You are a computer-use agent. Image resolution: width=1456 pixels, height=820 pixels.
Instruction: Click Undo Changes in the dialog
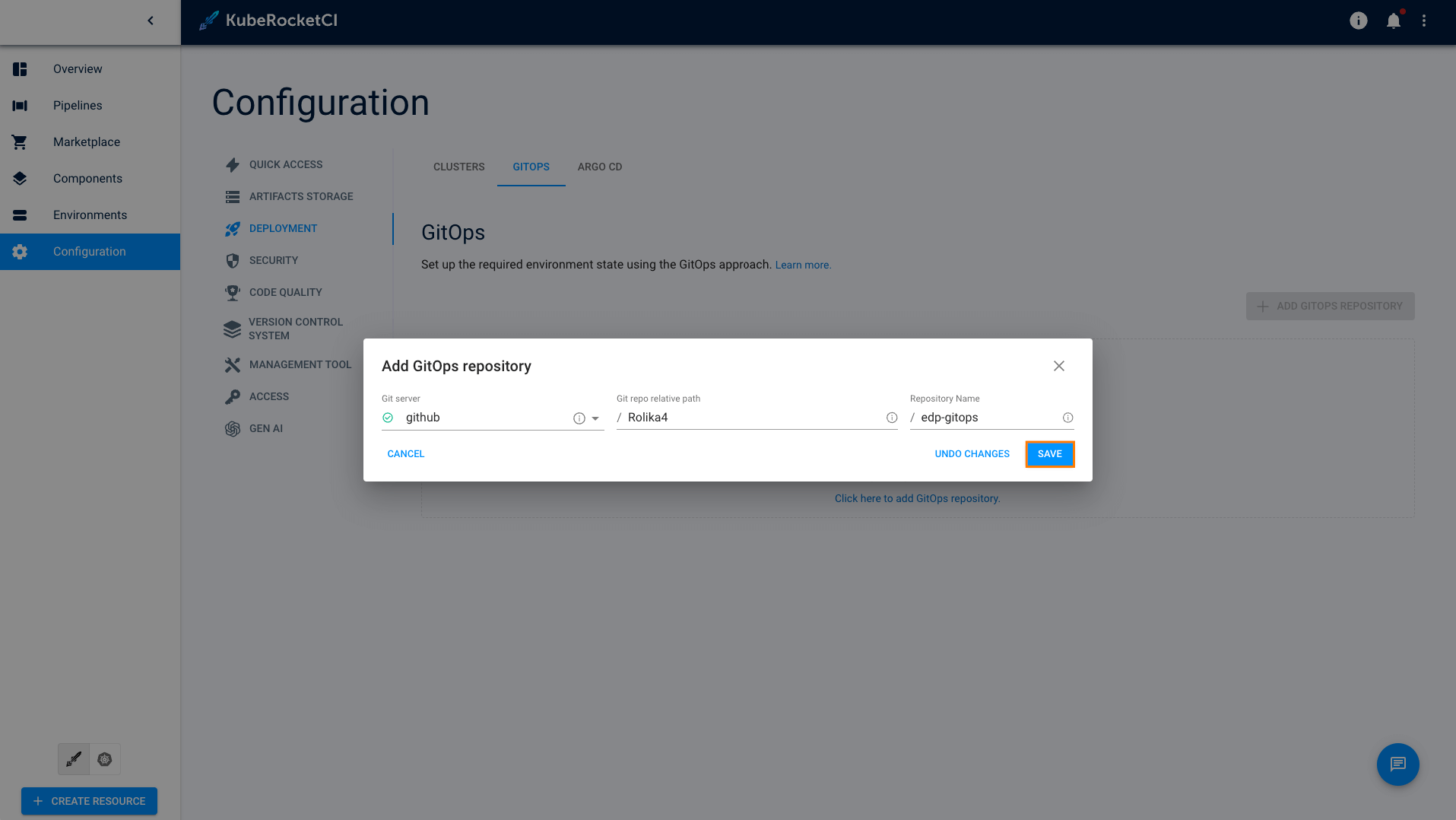point(972,453)
